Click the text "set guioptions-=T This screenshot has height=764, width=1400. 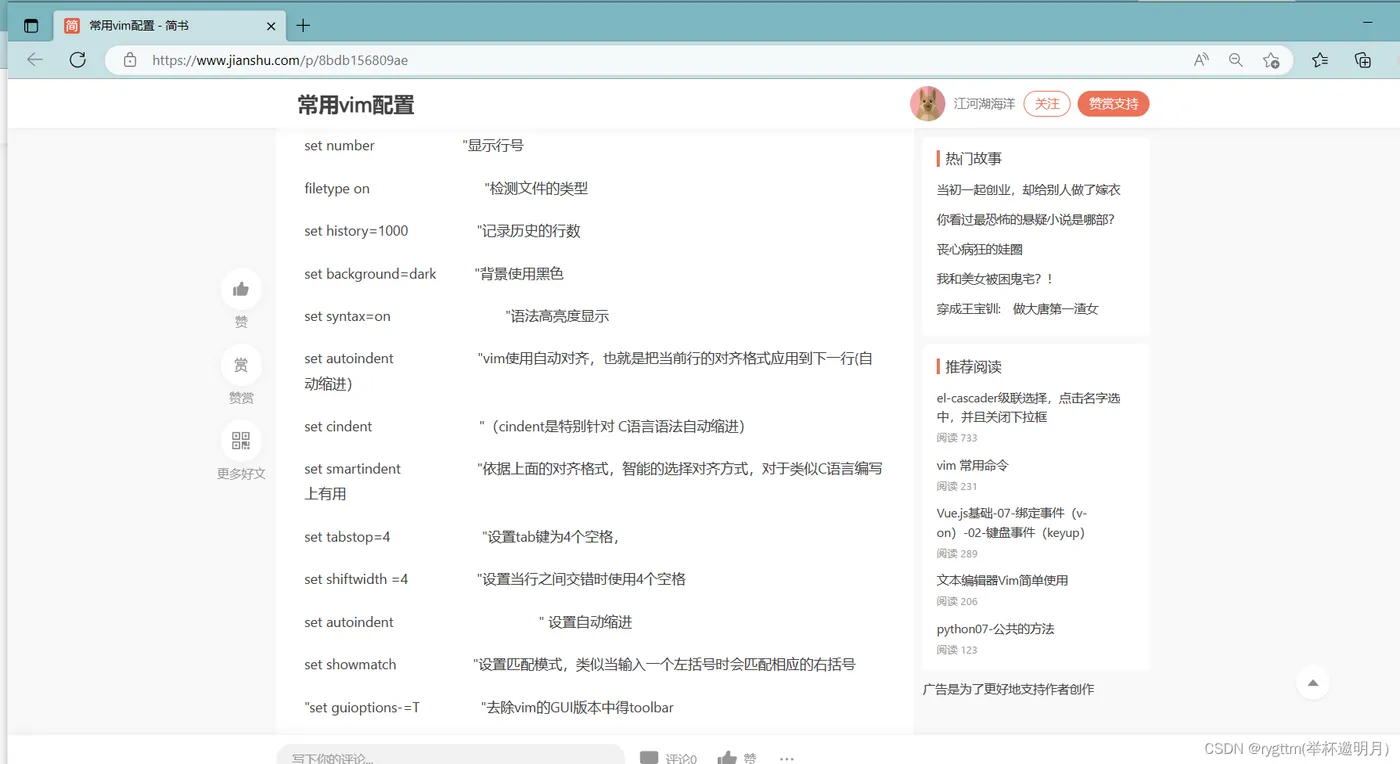pos(362,707)
